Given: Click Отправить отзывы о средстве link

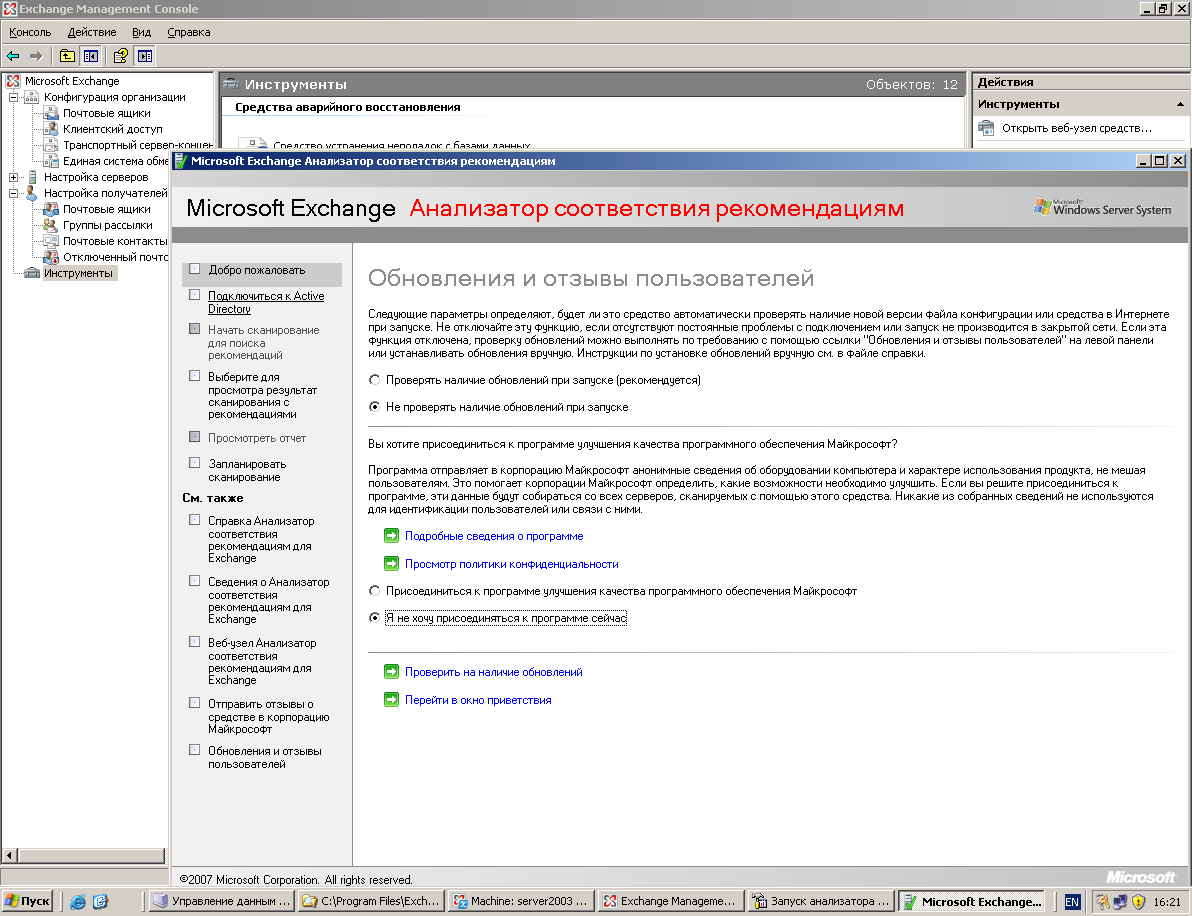Looking at the screenshot, I should tap(268, 716).
